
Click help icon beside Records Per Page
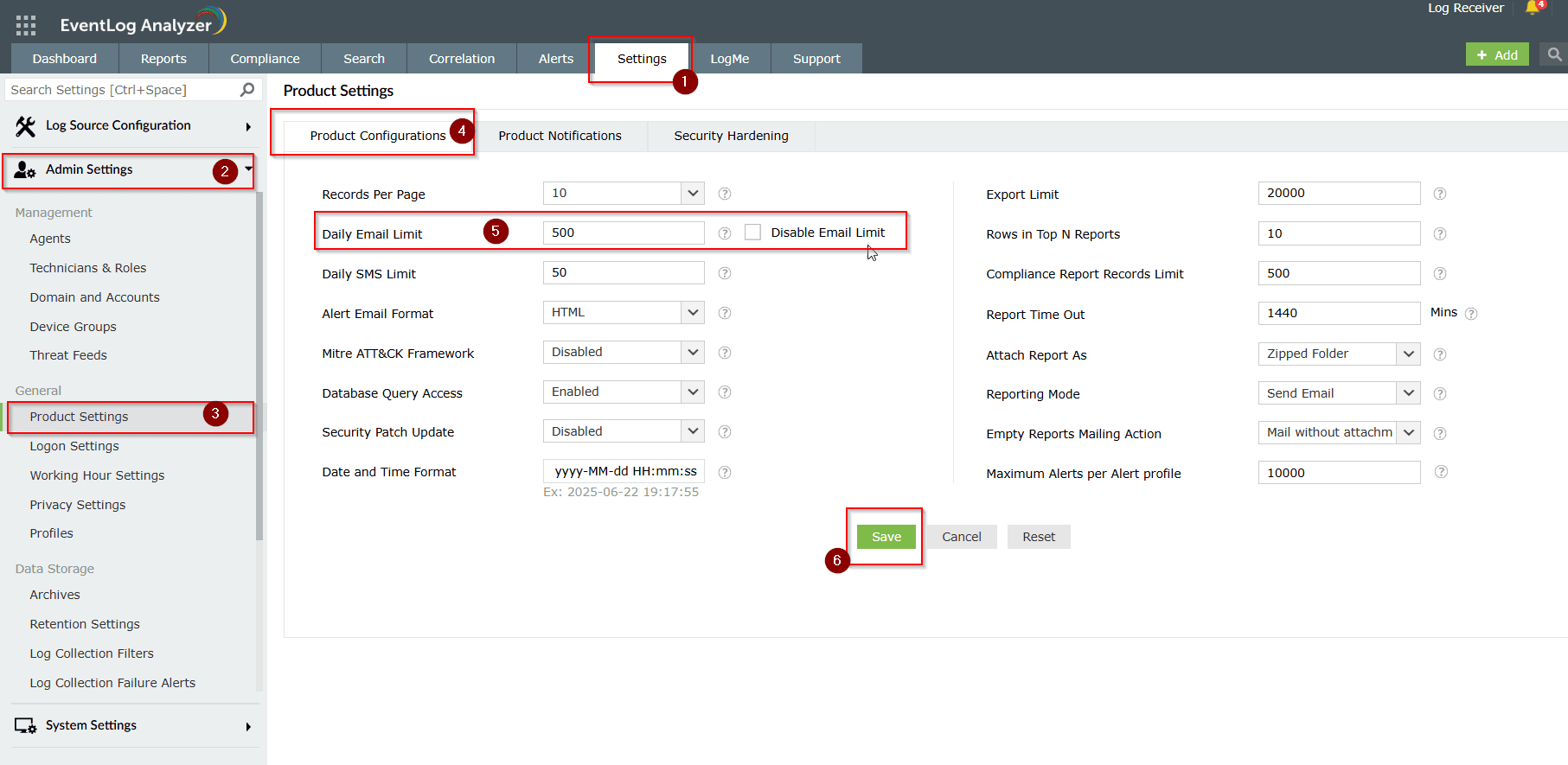tap(725, 194)
